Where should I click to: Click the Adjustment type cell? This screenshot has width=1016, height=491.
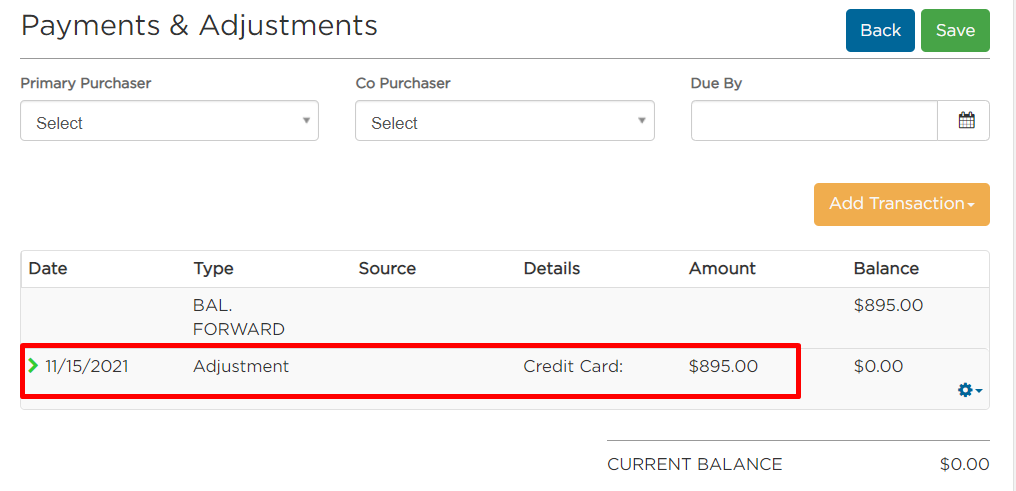tap(241, 367)
